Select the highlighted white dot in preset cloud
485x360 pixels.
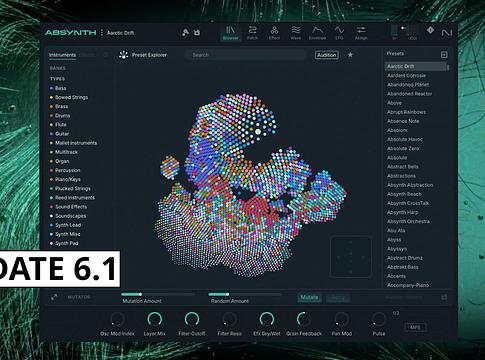coord(258,132)
